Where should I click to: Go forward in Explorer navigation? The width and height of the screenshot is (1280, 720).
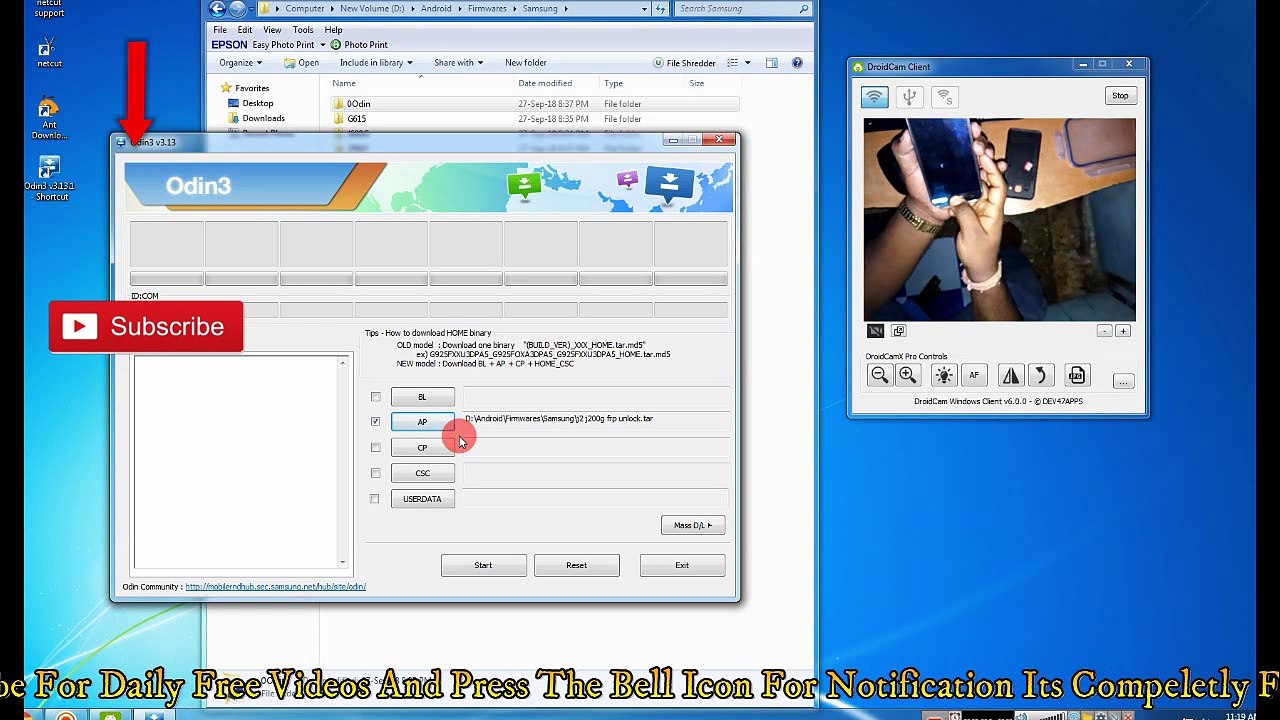click(237, 9)
